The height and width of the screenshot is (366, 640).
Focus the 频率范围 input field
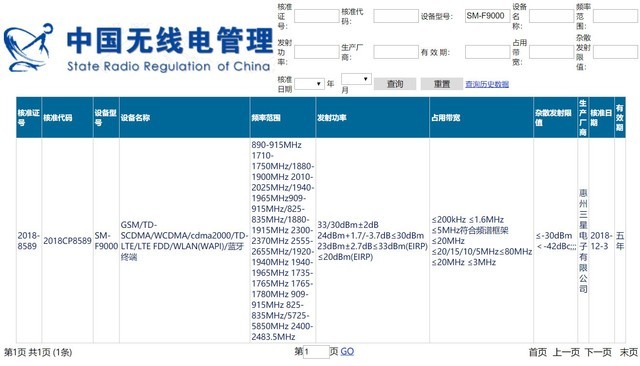point(615,16)
